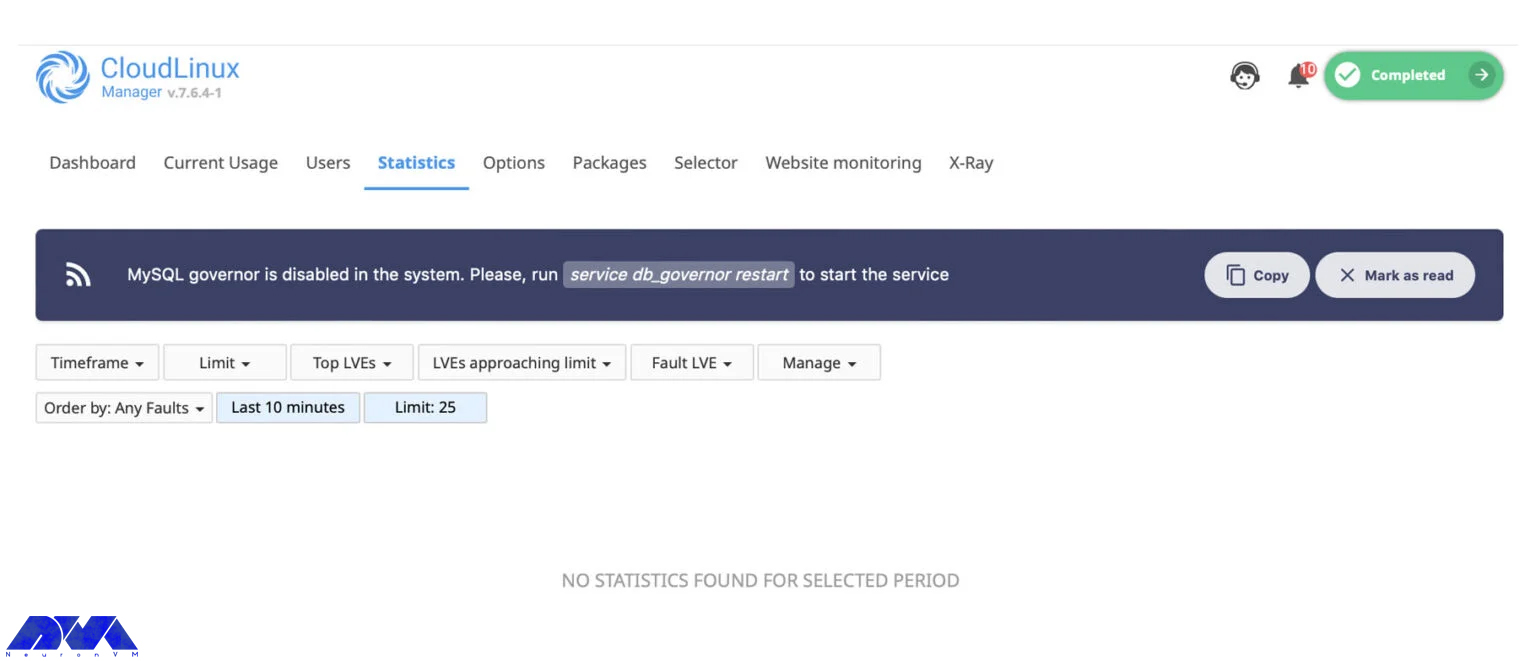Click the X icon on Mark as read

pos(1350,275)
